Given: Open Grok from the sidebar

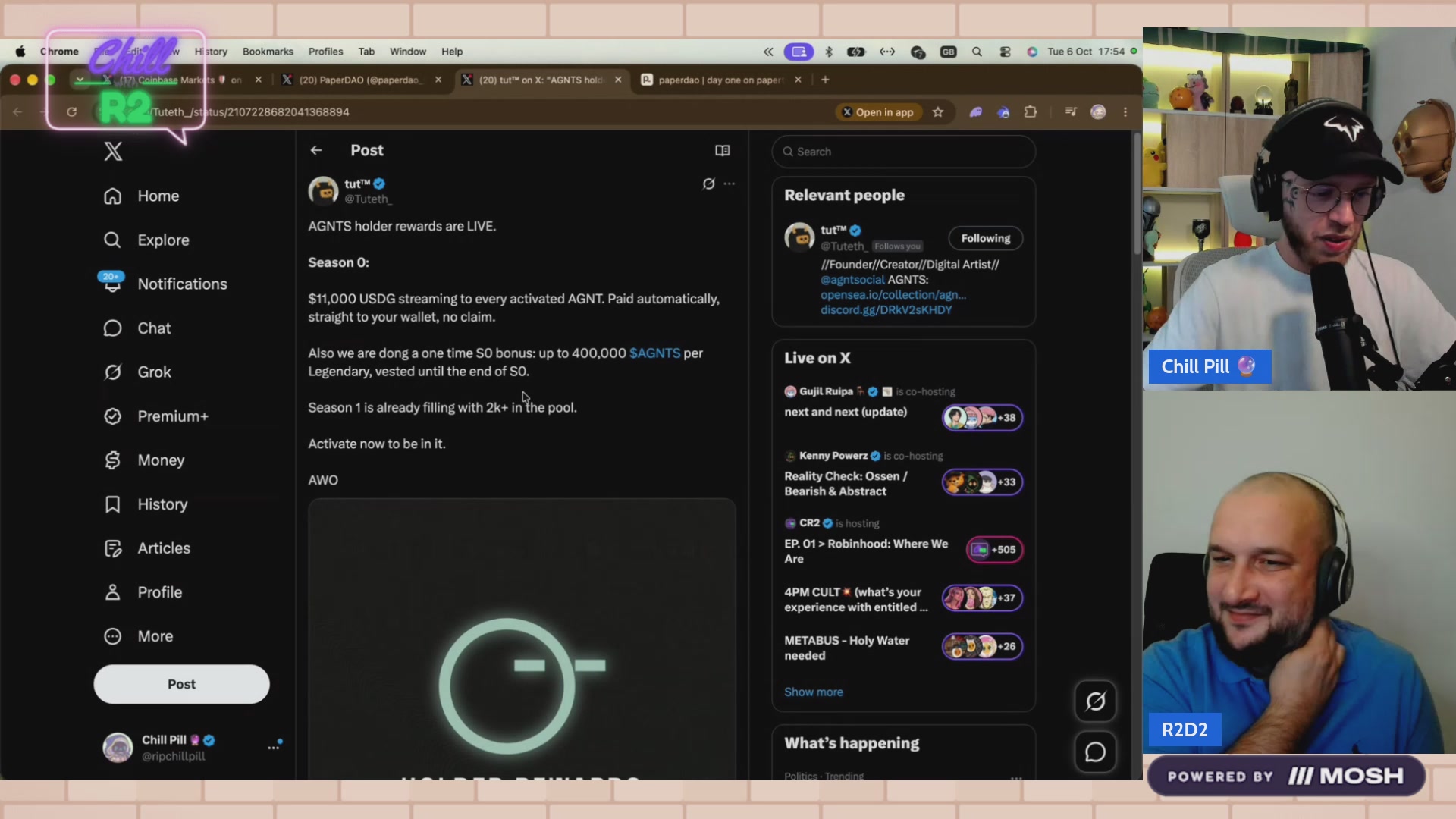Looking at the screenshot, I should [x=137, y=372].
